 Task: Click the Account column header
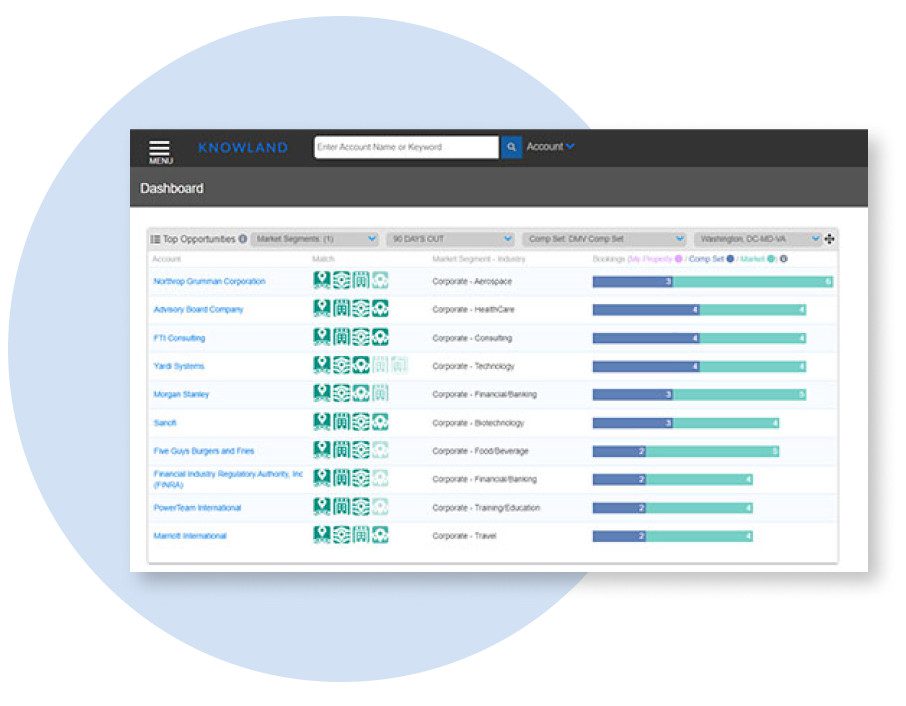point(166,259)
